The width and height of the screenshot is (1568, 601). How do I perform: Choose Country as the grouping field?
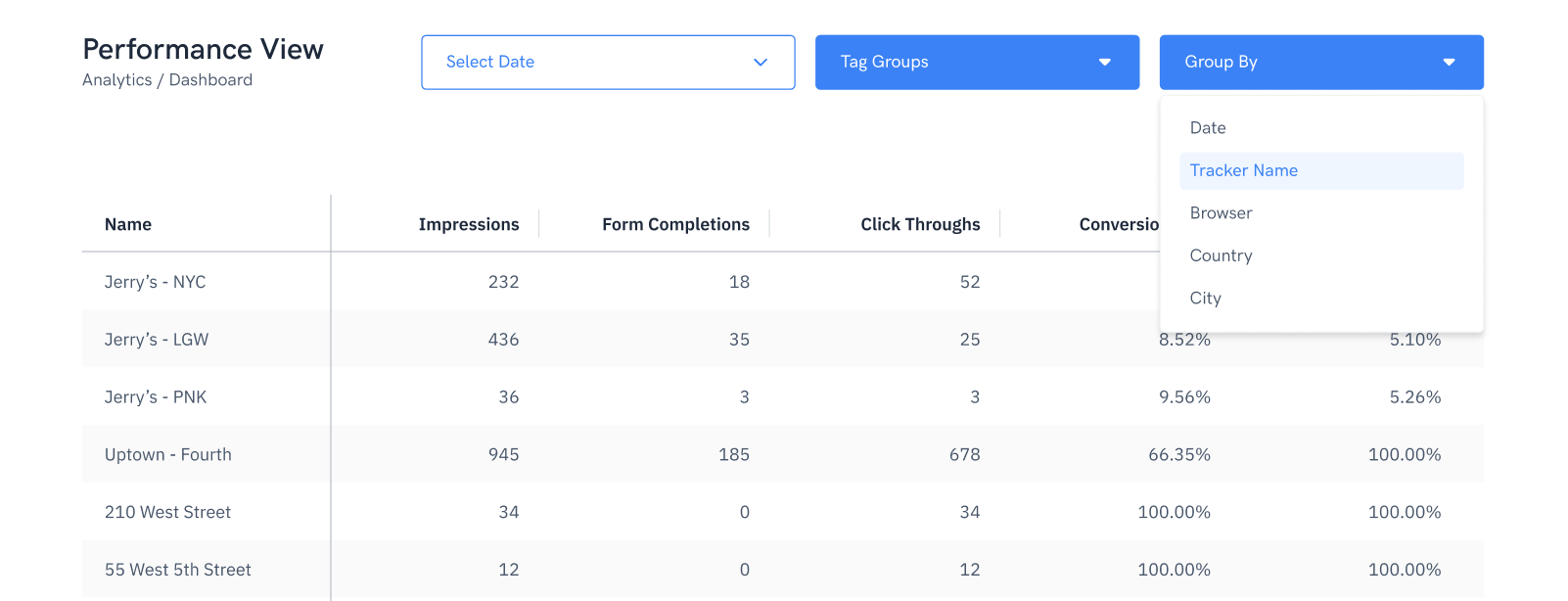(x=1221, y=255)
